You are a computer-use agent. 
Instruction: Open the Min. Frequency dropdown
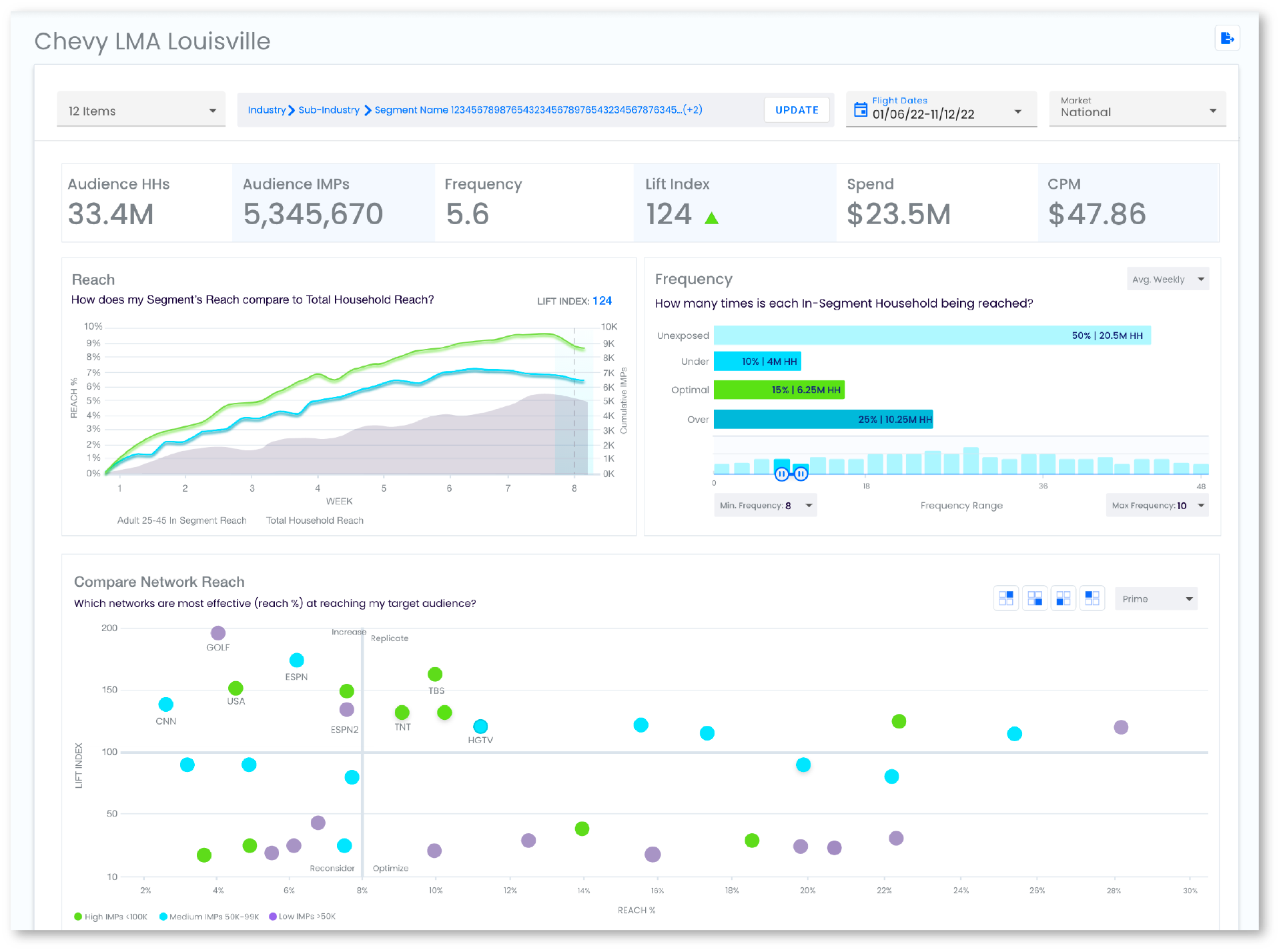click(x=765, y=505)
